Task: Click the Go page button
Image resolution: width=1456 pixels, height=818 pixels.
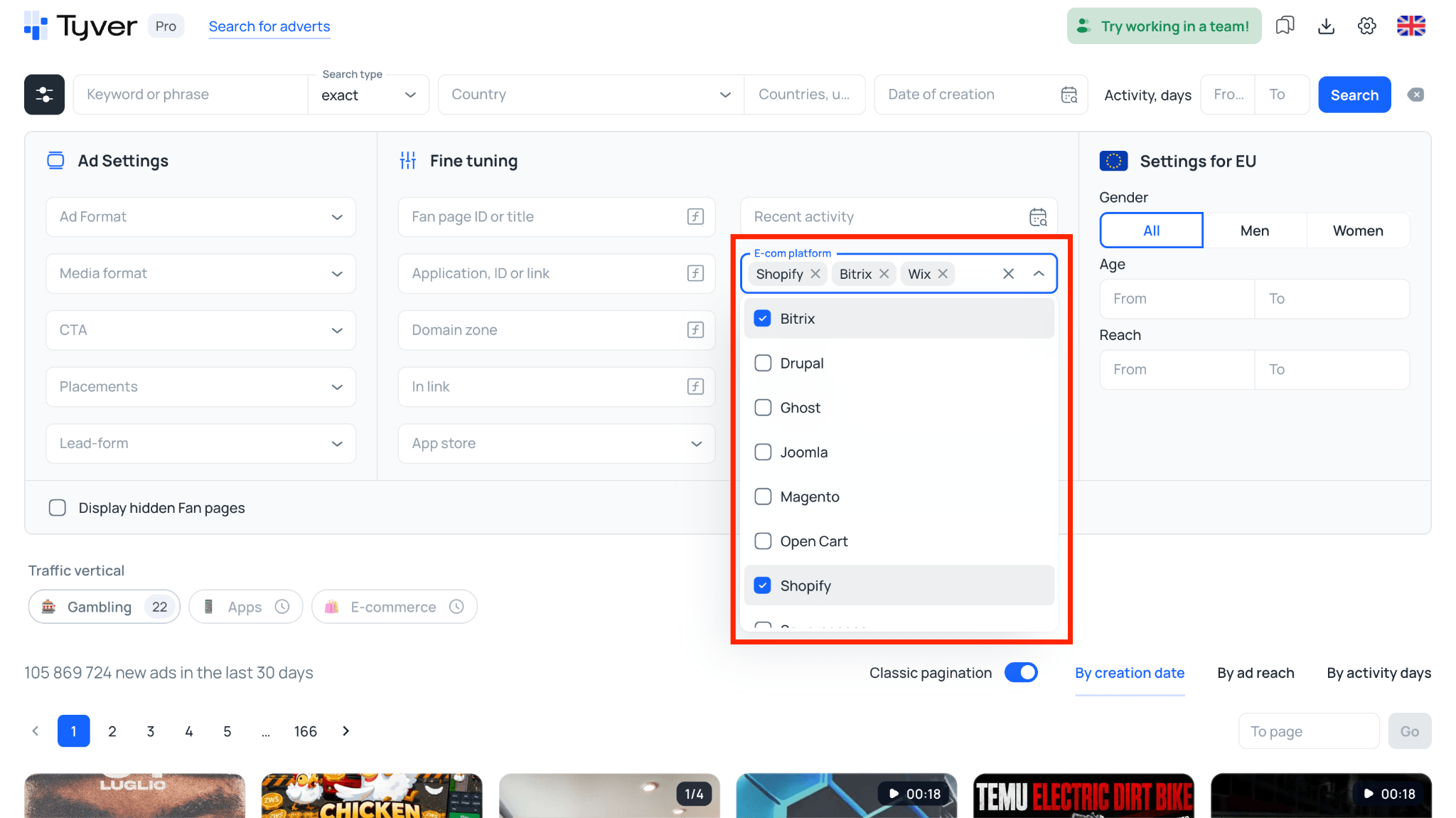Action: click(x=1409, y=731)
